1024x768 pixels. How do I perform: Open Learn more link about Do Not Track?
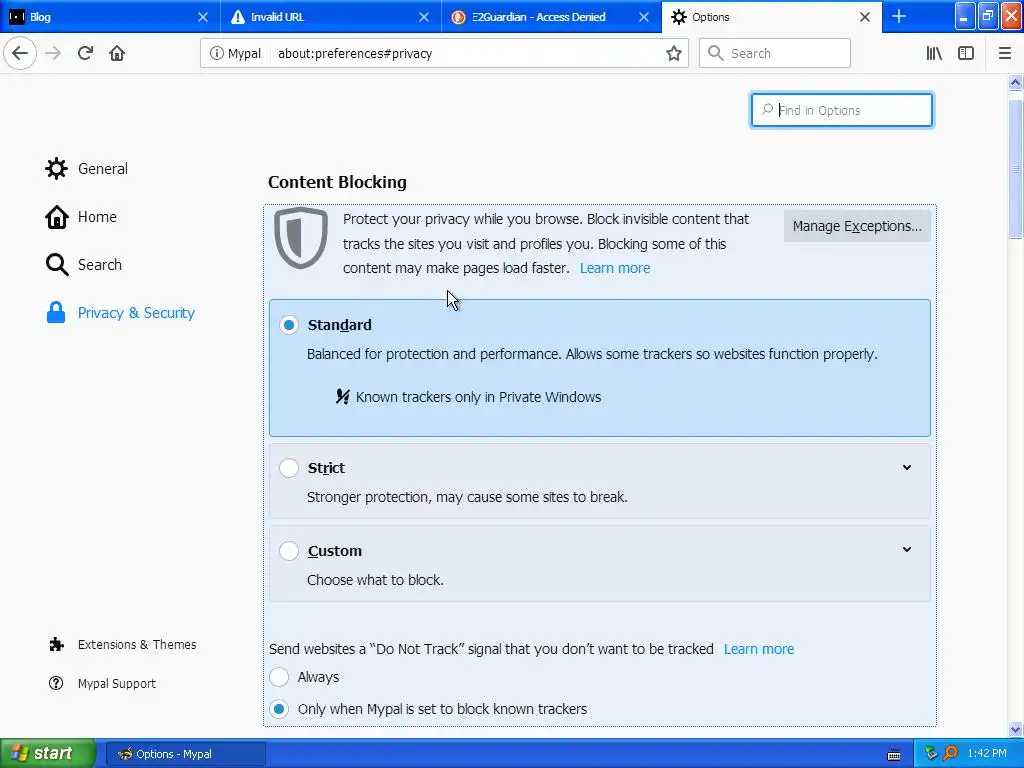tap(759, 649)
